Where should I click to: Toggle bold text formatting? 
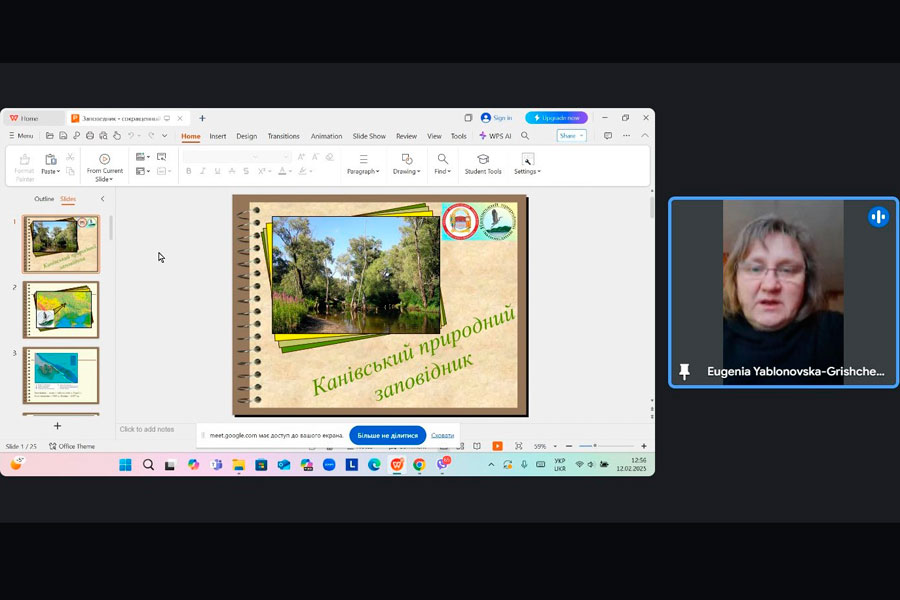pyautogui.click(x=188, y=171)
